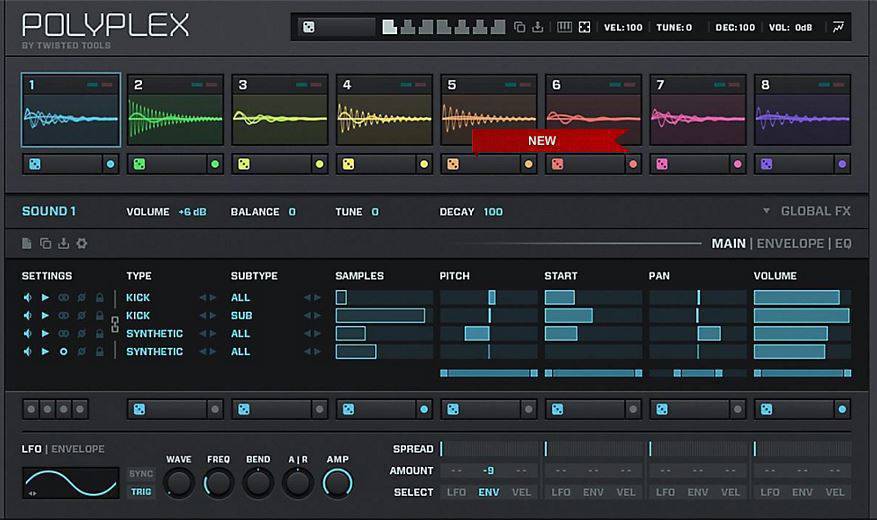Click the TRIG button

[141, 491]
